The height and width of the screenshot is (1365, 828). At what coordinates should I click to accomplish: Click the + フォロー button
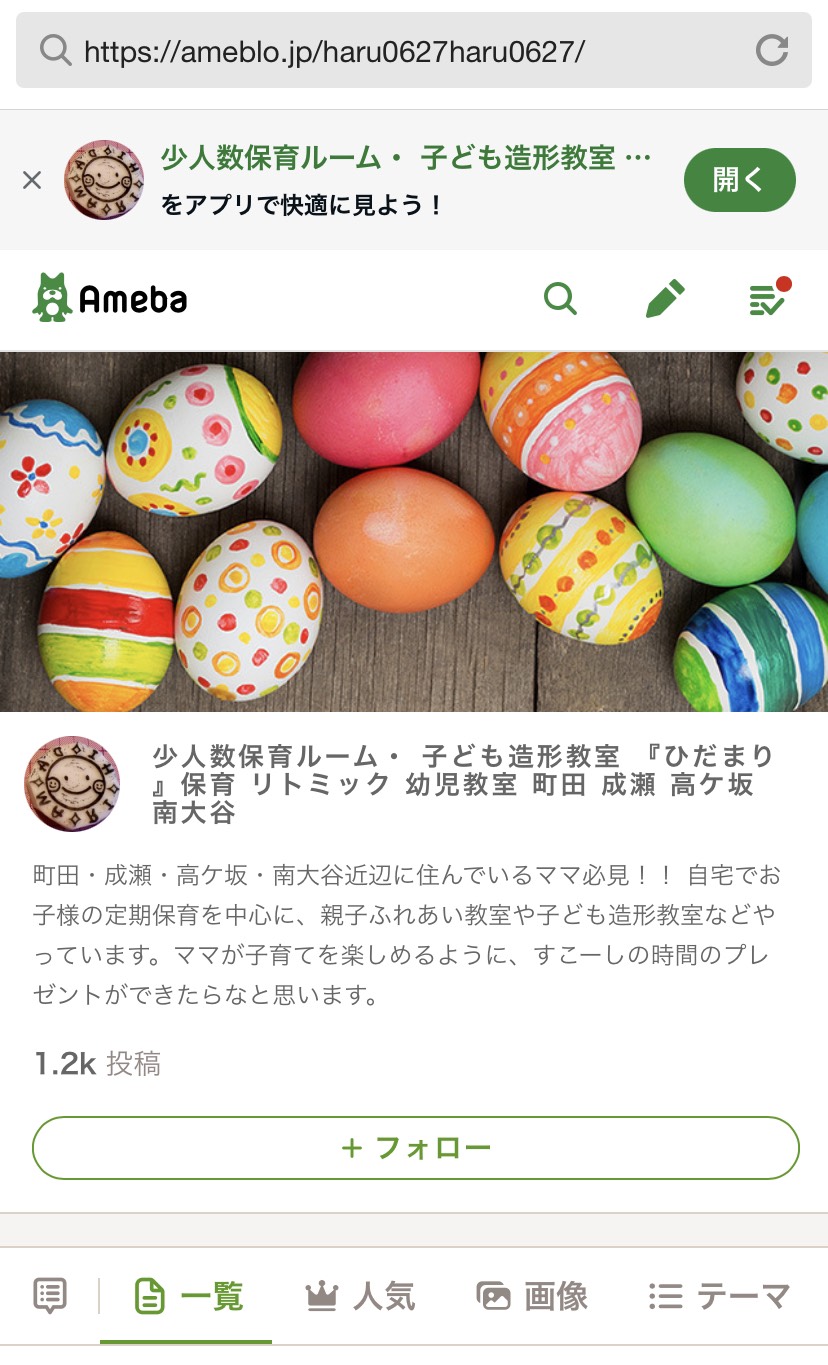point(416,1148)
